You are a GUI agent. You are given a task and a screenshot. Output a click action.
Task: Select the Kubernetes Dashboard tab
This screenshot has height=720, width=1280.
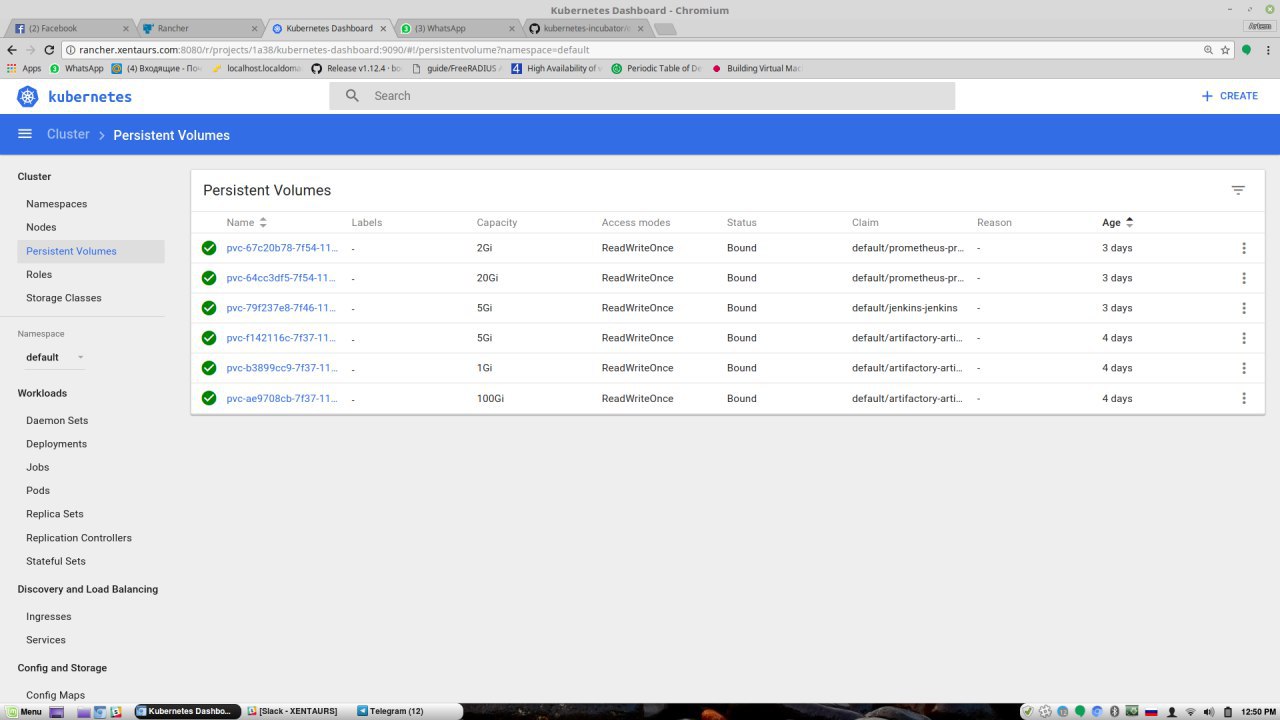pos(329,28)
